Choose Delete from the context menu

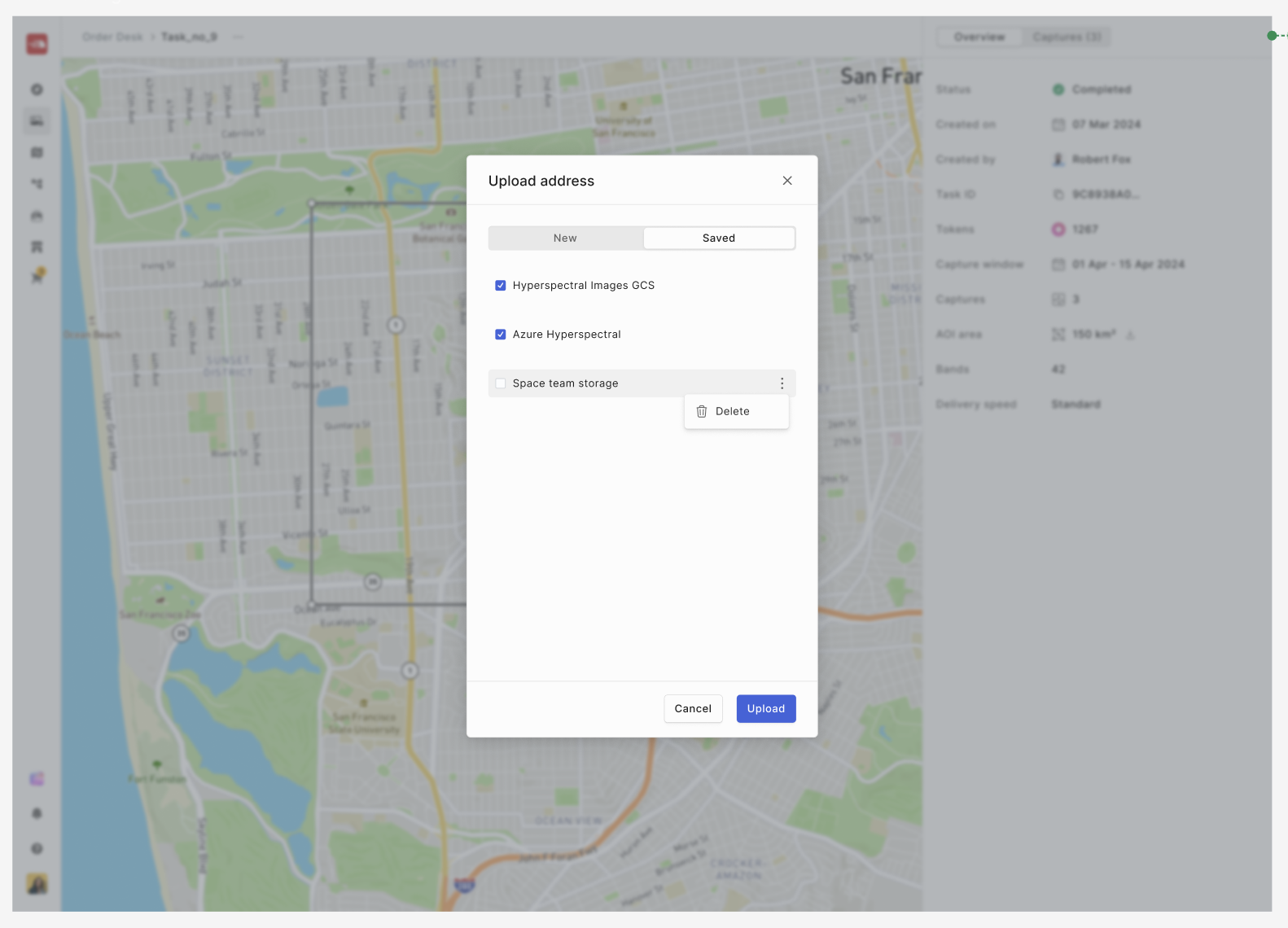coord(736,412)
